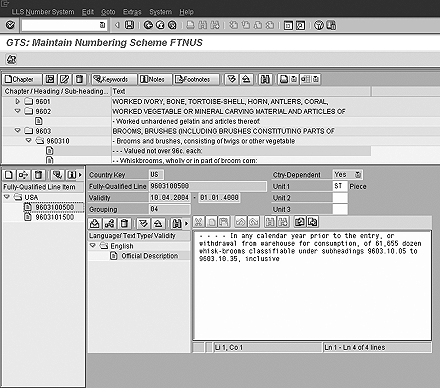Screen dimensions: 440x388
Task: Open the Goto menu
Action: pyautogui.click(x=108, y=12)
